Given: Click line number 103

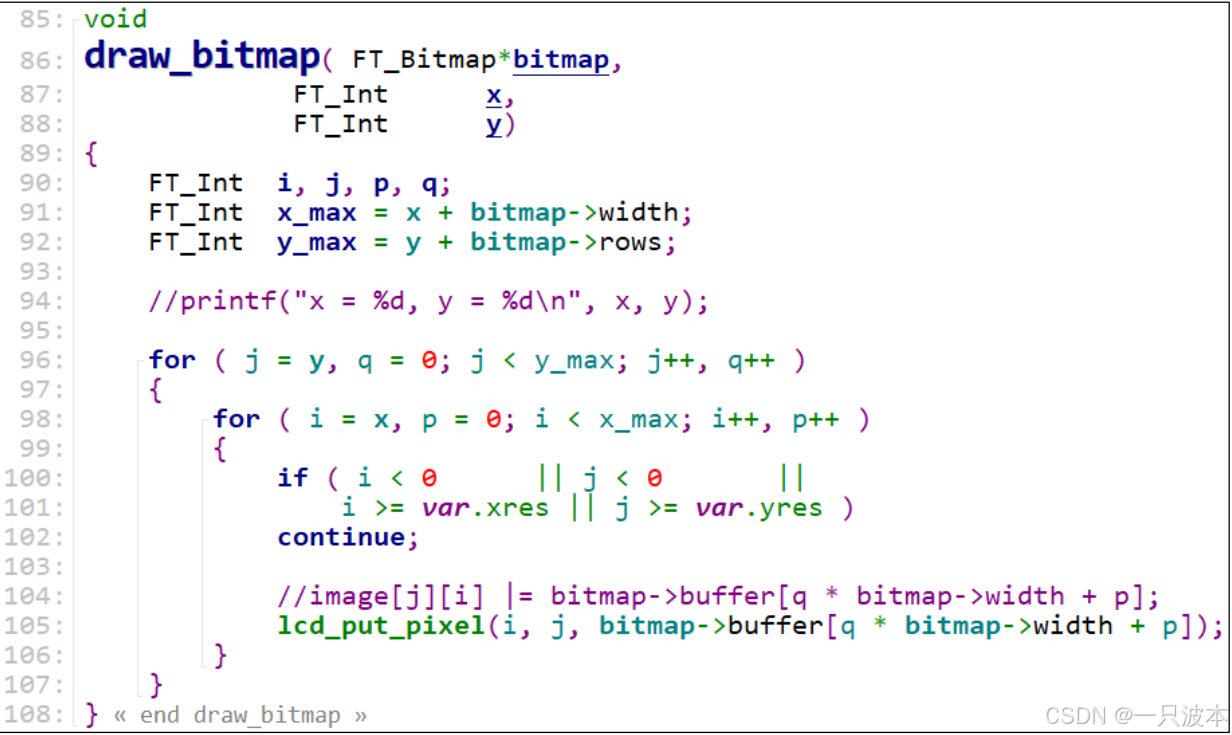Looking at the screenshot, I should click(x=33, y=567).
